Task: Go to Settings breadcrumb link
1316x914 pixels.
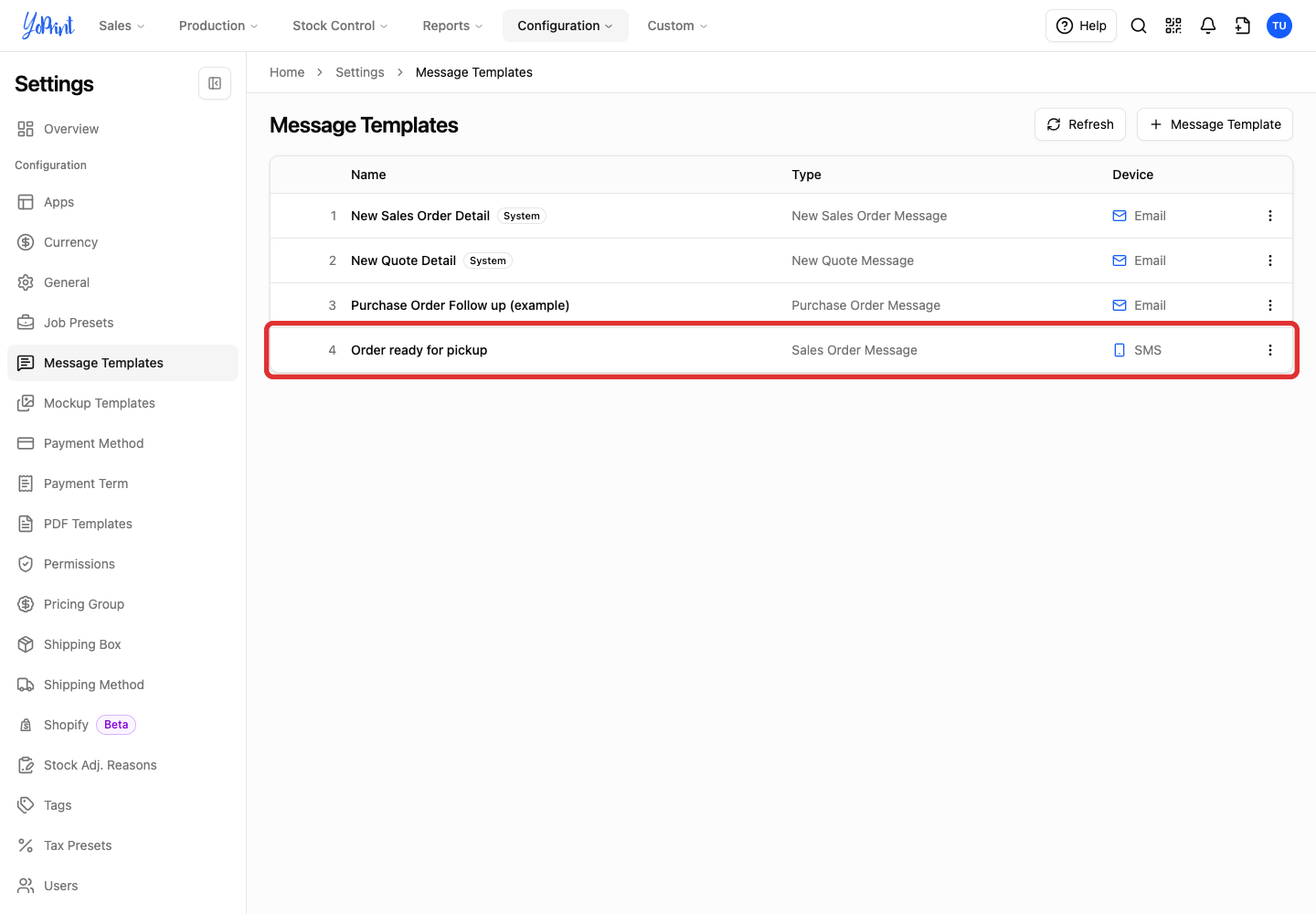Action: (360, 72)
